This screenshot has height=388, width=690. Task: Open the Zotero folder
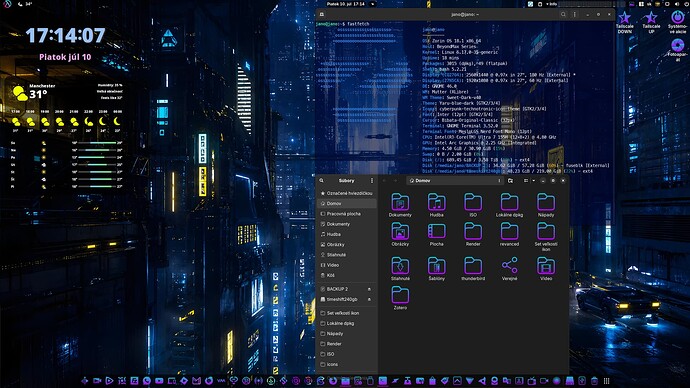coord(400,295)
